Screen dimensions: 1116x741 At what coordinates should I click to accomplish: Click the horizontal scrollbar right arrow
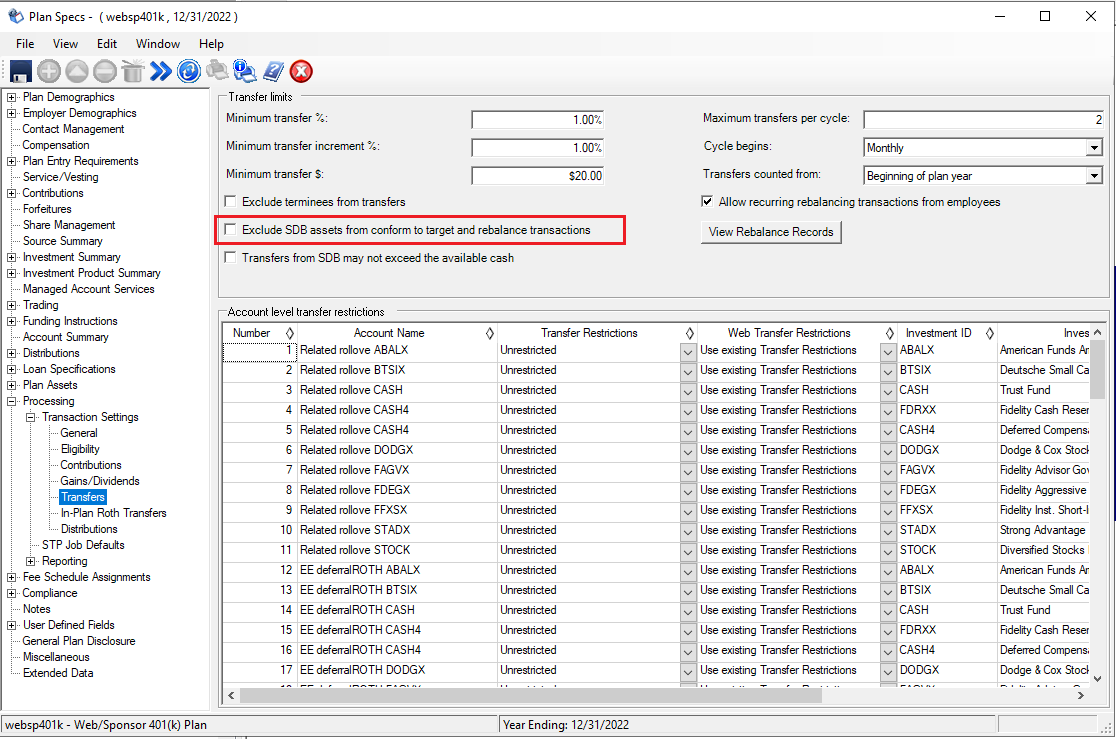click(x=1081, y=695)
